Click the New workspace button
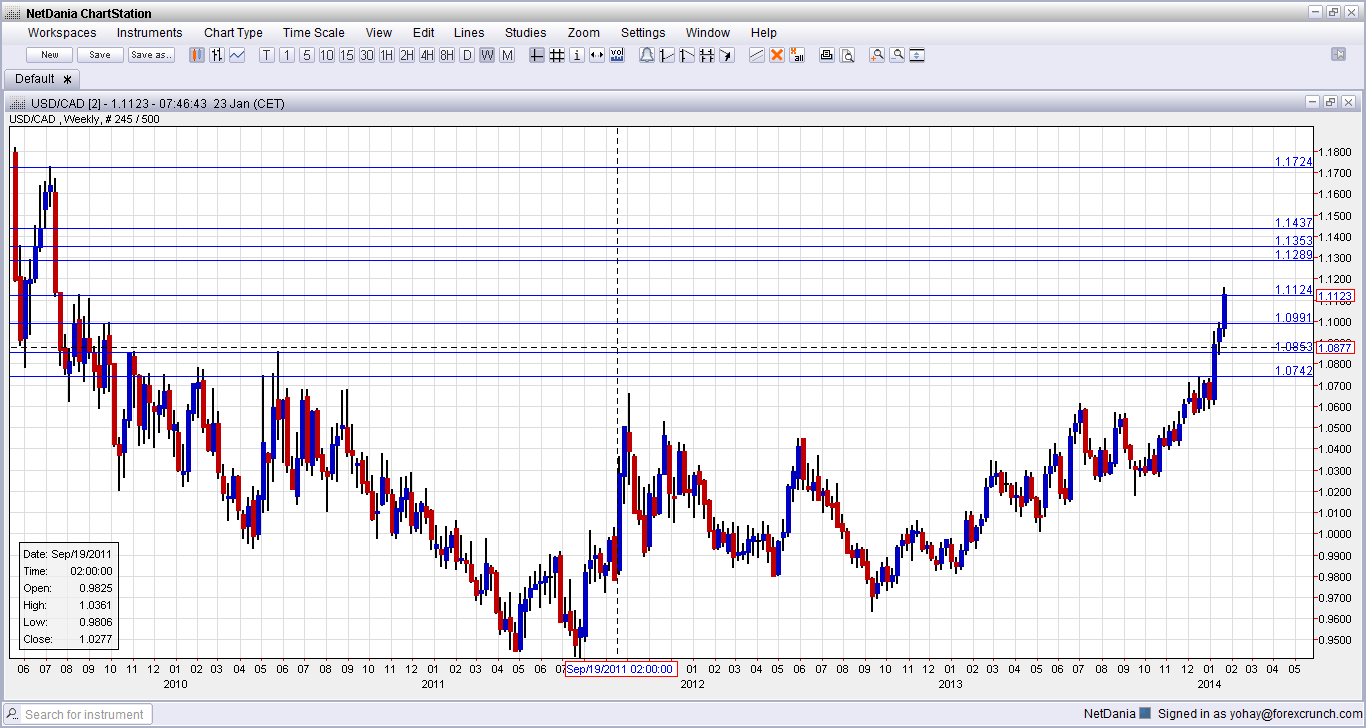 50,55
